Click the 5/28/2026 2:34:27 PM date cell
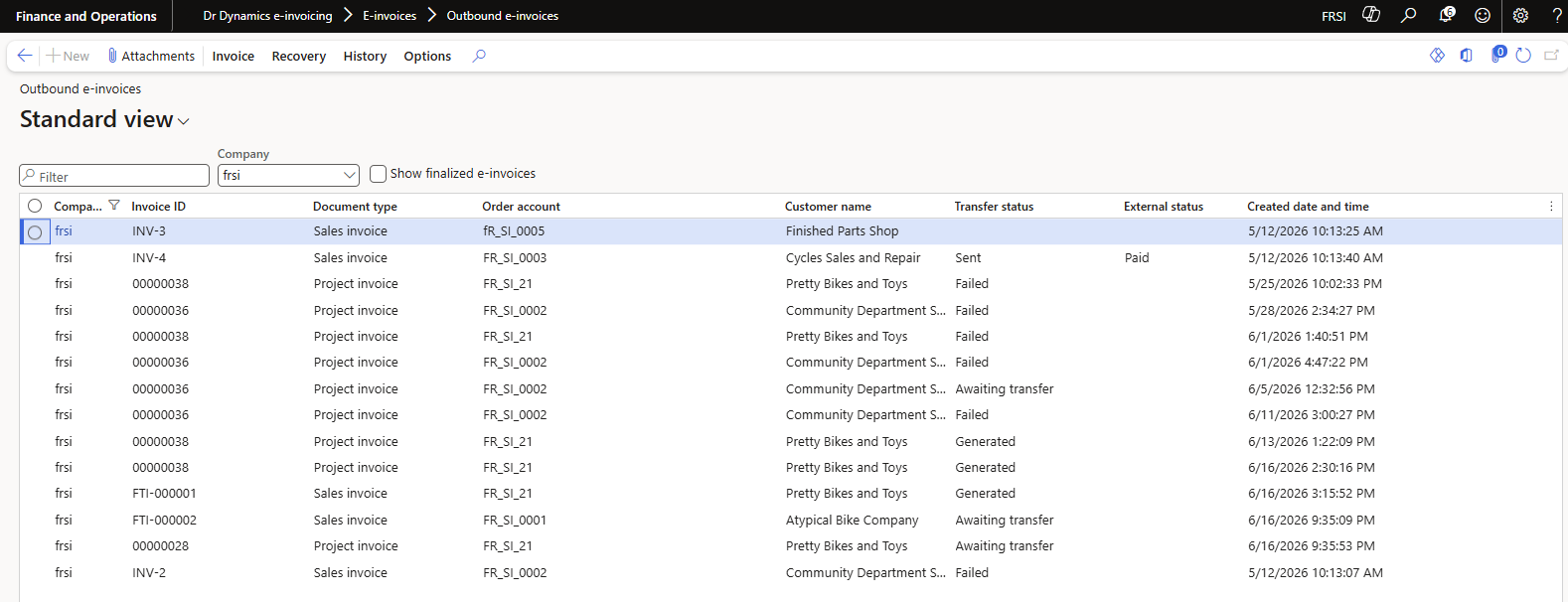This screenshot has height=602, width=1568. tap(1312, 310)
